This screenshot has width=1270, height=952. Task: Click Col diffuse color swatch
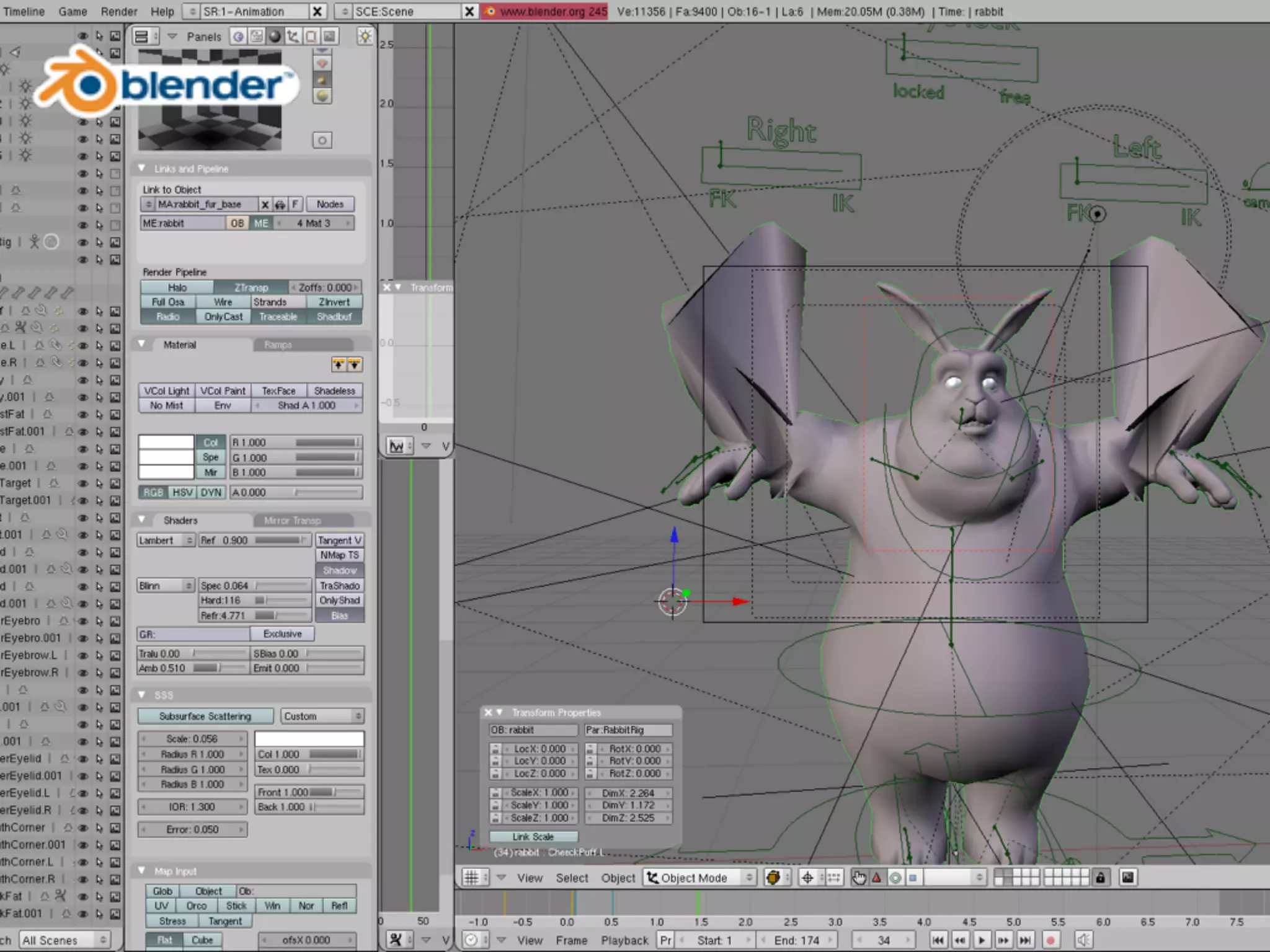pyautogui.click(x=166, y=443)
